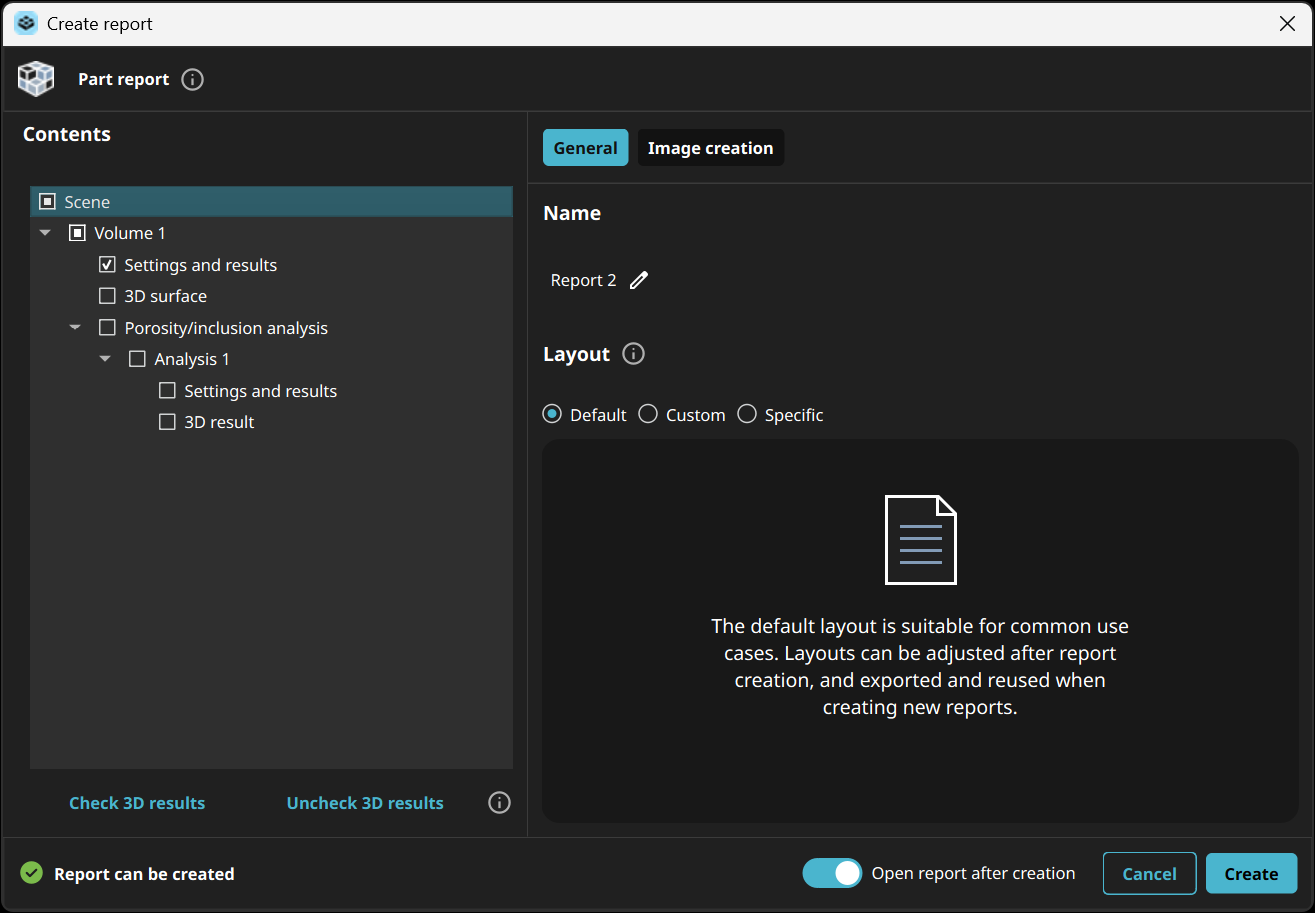Select the Custom layout radio button
The width and height of the screenshot is (1315, 913).
[648, 414]
